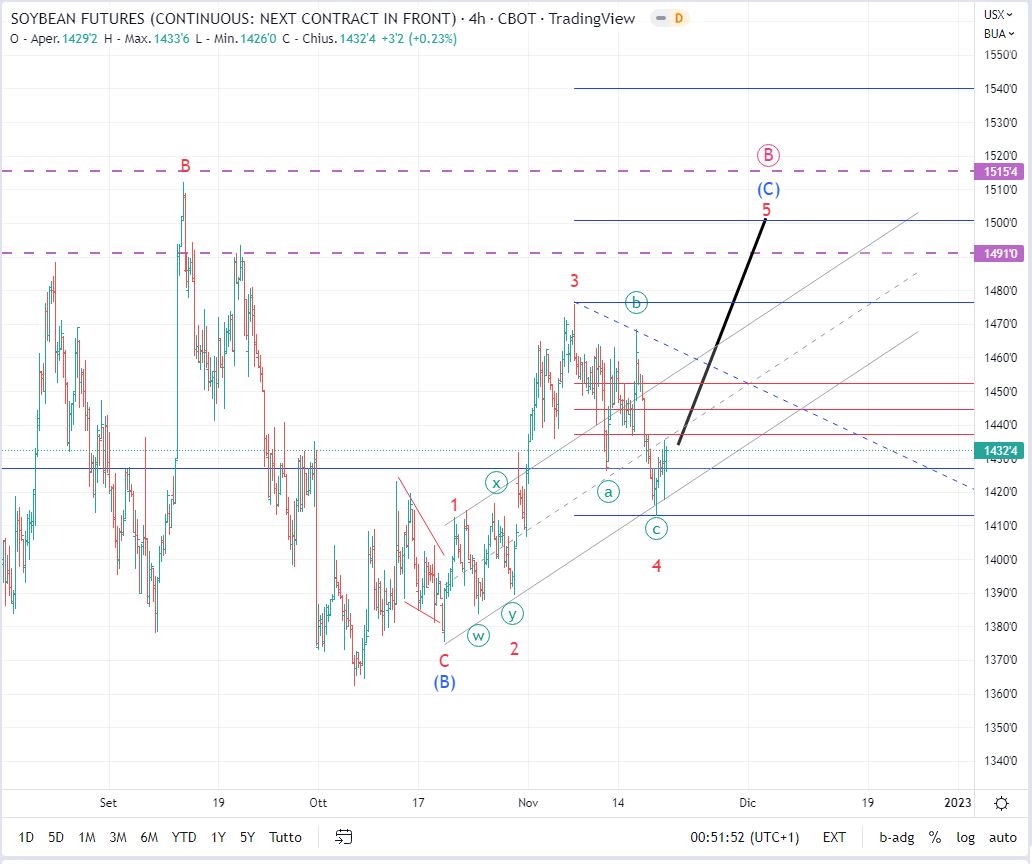Switch to 1M time range
The height and width of the screenshot is (864, 1032).
(x=87, y=837)
